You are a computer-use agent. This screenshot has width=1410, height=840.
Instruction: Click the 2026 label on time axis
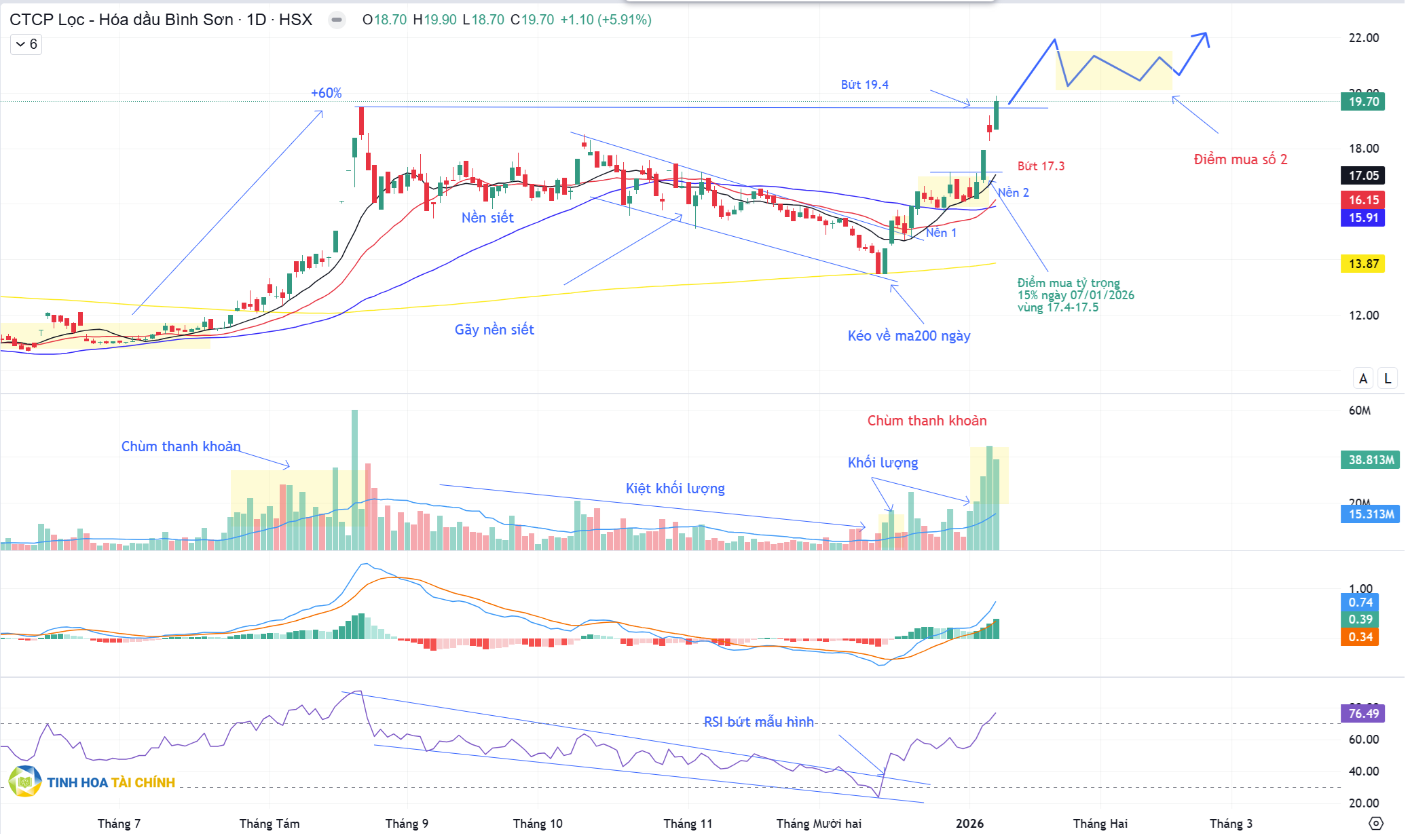click(x=969, y=823)
